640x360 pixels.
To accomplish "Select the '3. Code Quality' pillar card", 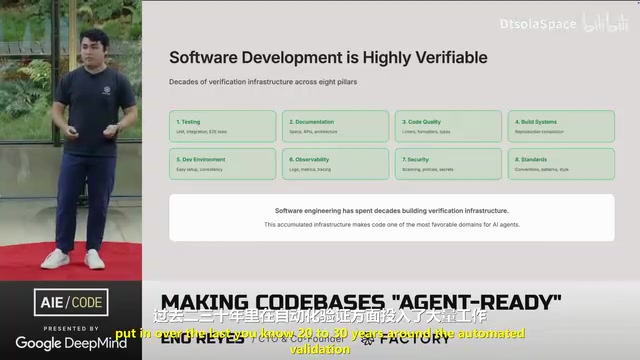I will point(448,126).
